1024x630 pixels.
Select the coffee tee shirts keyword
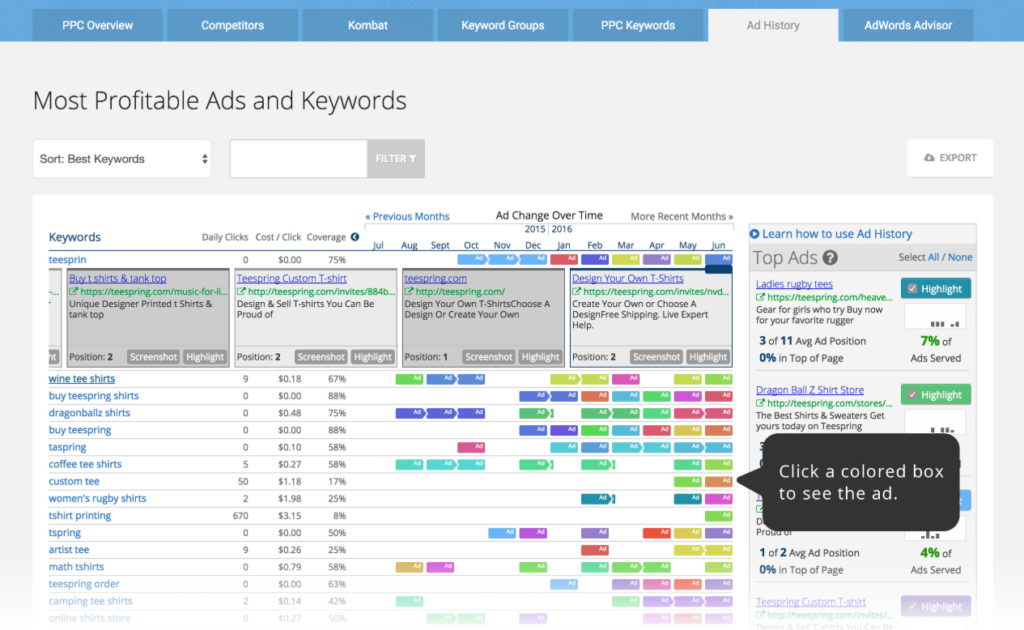(x=85, y=464)
